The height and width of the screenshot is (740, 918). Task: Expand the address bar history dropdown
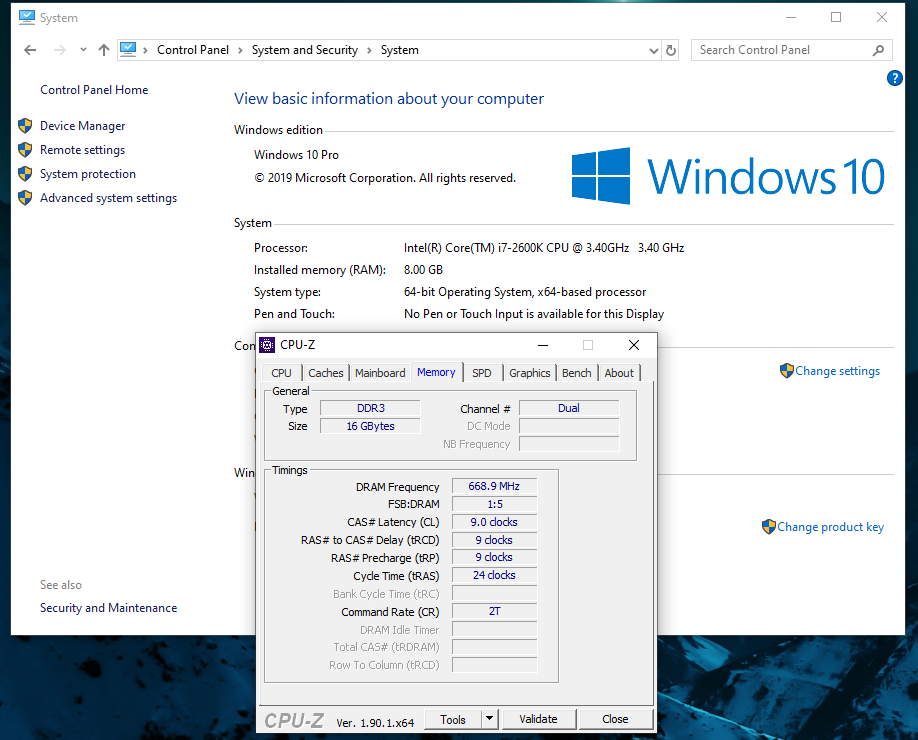[653, 50]
